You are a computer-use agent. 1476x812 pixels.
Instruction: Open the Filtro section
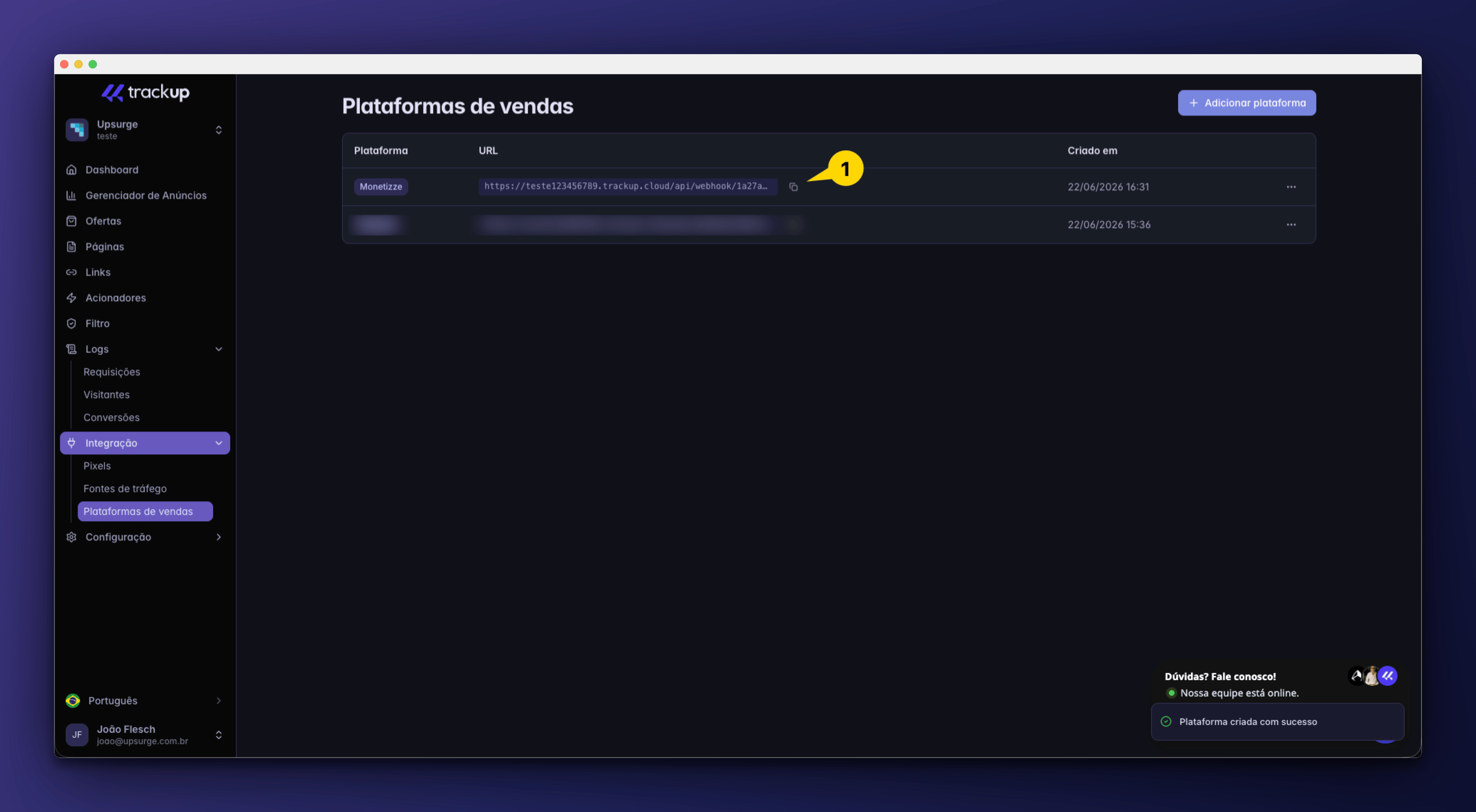point(98,324)
